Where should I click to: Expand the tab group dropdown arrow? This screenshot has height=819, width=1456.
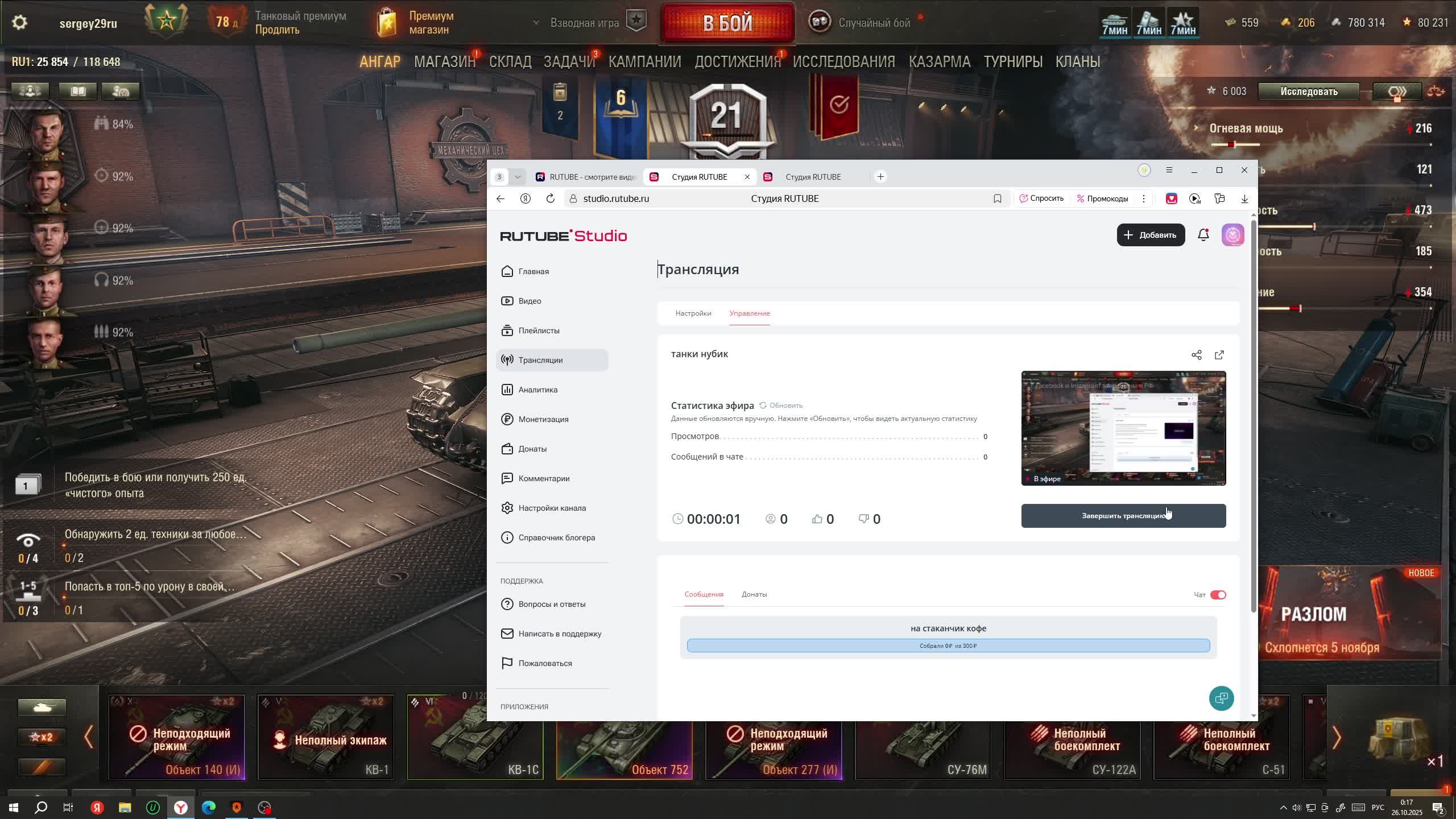pyautogui.click(x=518, y=177)
